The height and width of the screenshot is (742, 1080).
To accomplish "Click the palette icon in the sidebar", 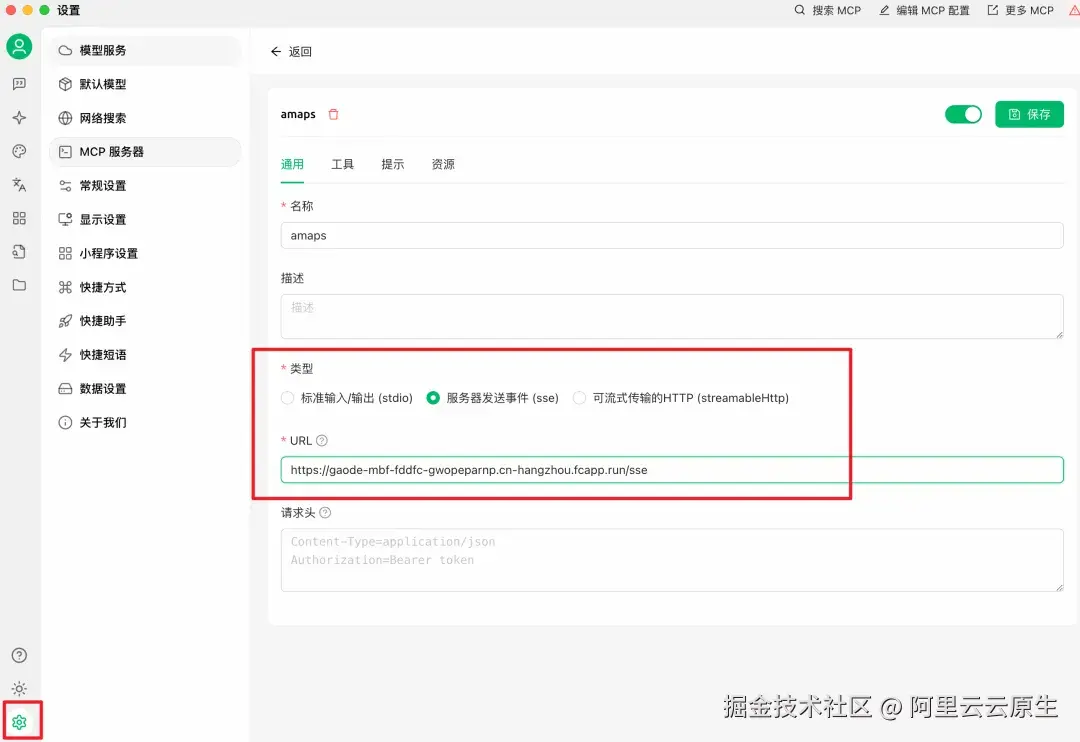I will [x=19, y=151].
